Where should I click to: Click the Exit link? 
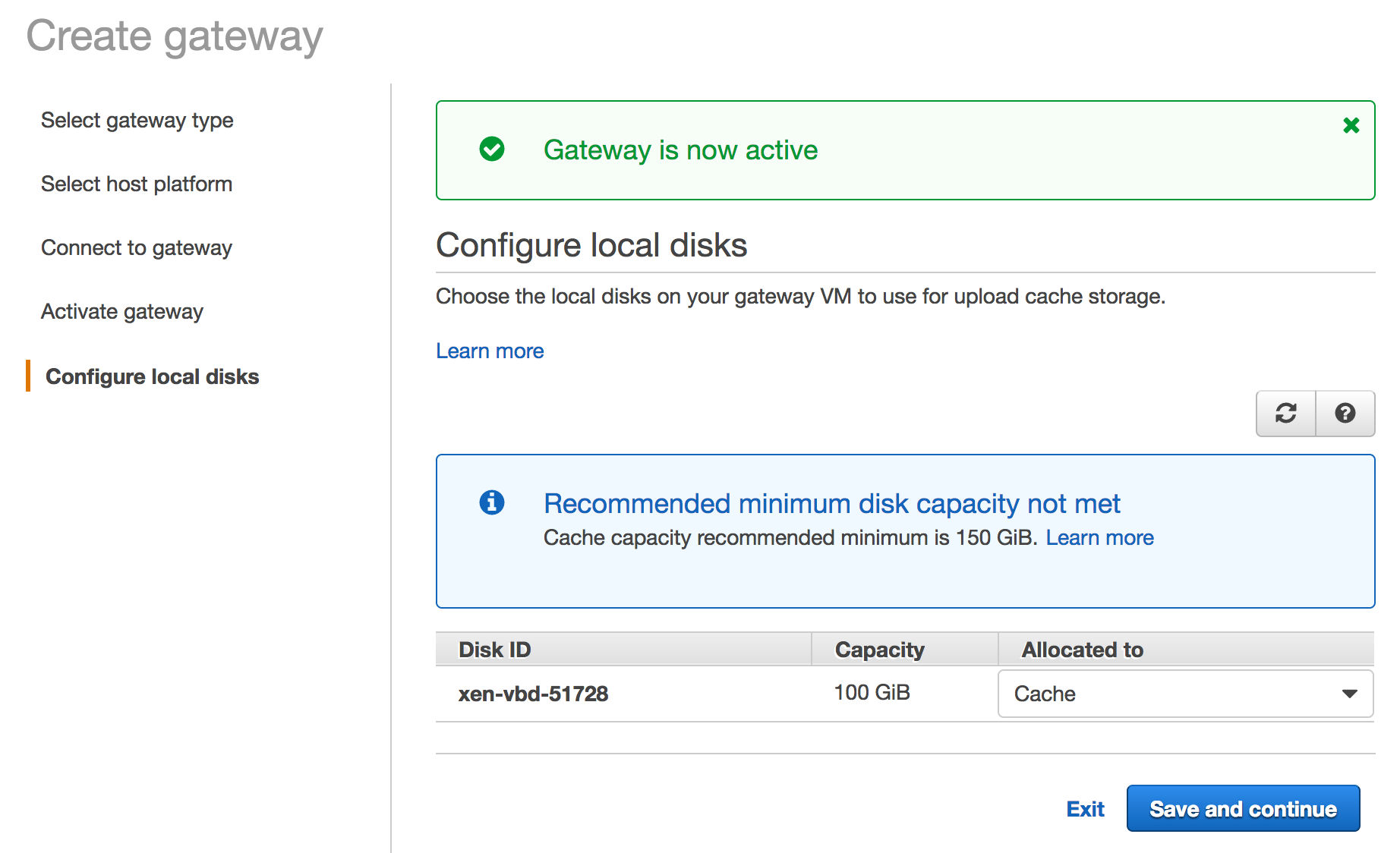click(1085, 809)
